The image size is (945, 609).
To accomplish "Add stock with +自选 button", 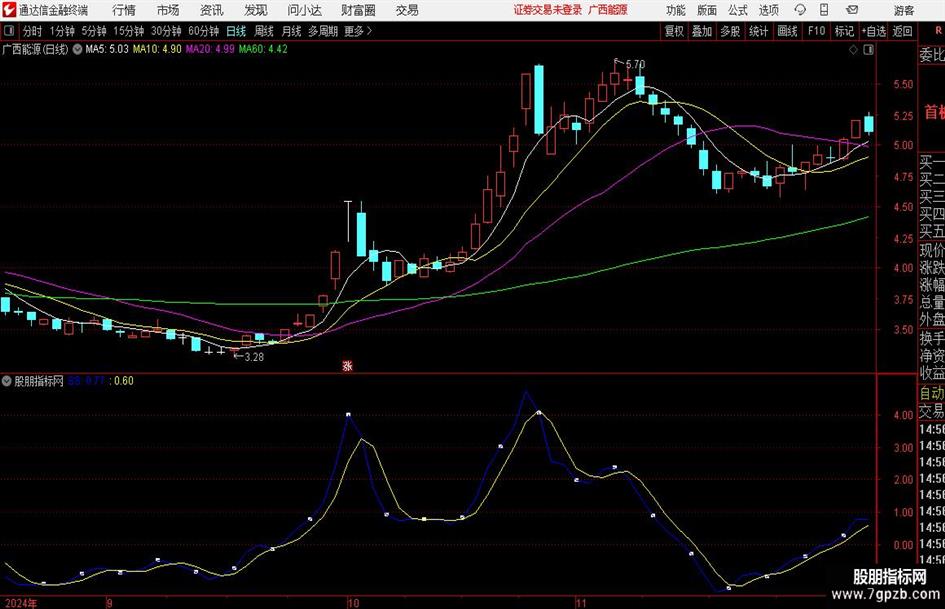I will [874, 31].
